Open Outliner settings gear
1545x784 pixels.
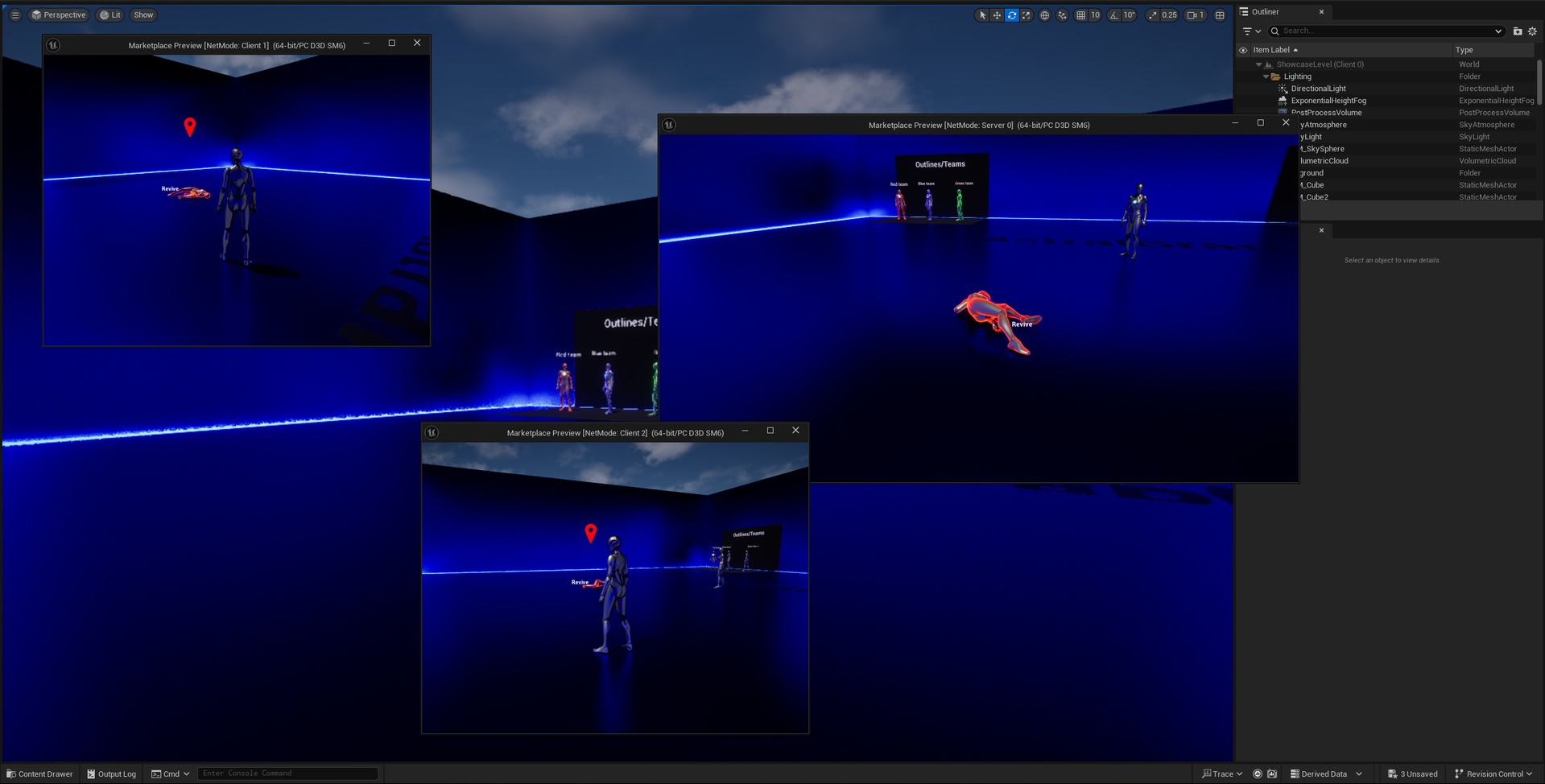pos(1532,31)
